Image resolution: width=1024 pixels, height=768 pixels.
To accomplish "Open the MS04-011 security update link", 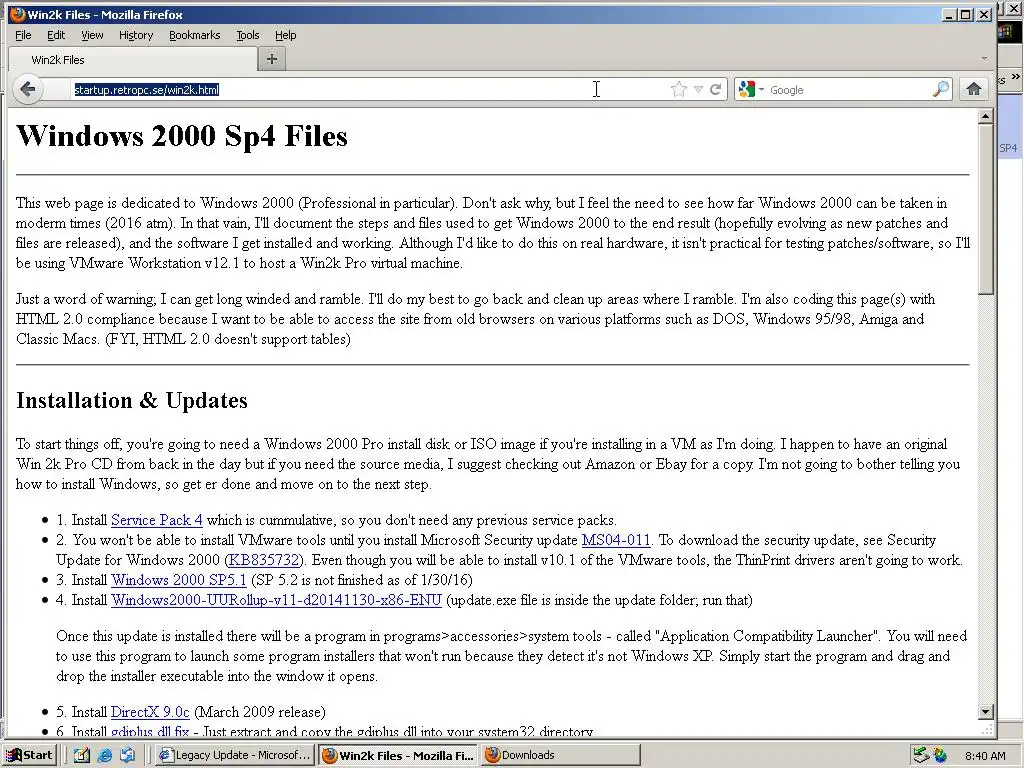I will click(616, 540).
